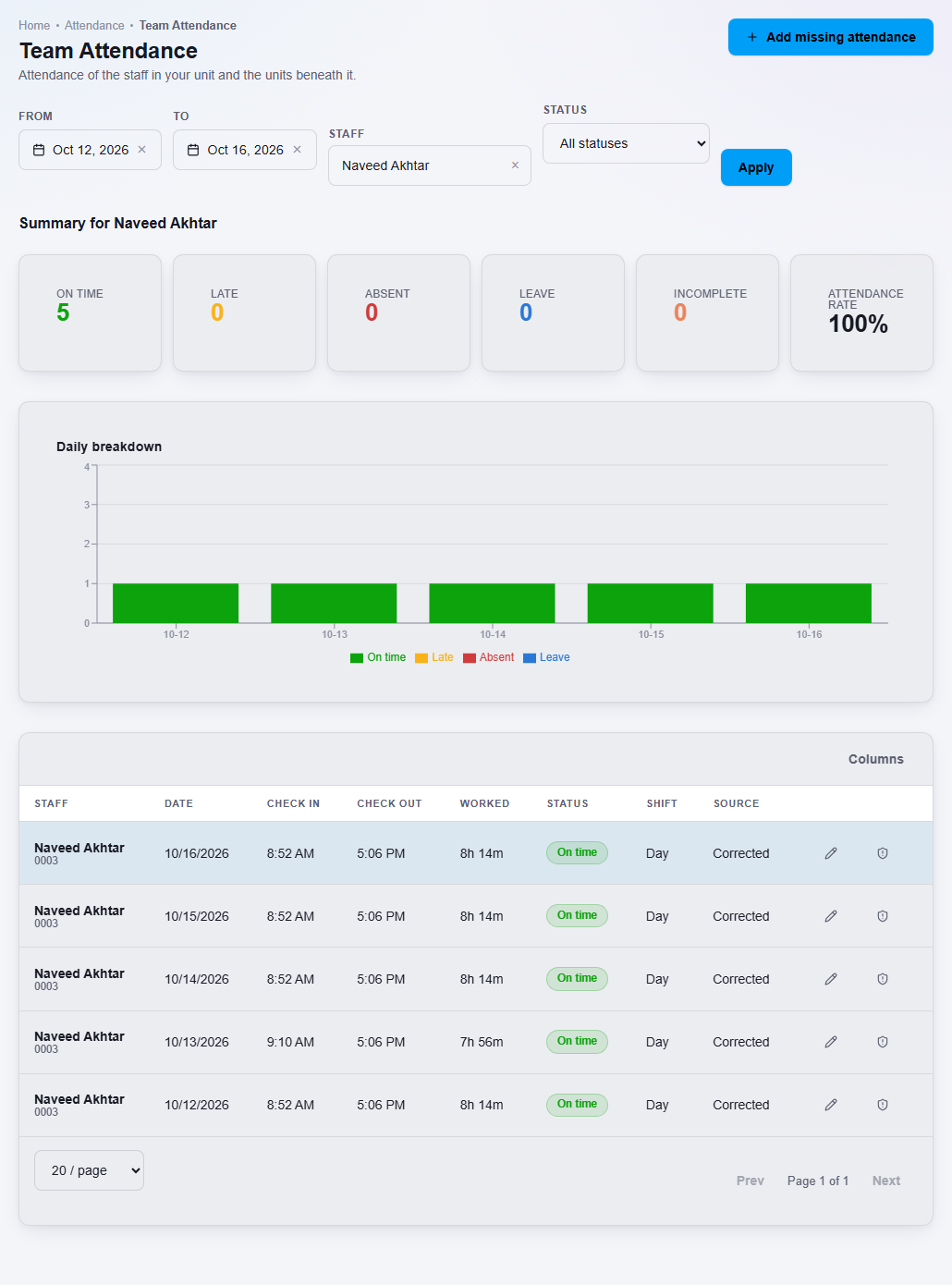Click the 9:10 AM check-in value
This screenshot has width=952, height=1285.
(x=290, y=1042)
